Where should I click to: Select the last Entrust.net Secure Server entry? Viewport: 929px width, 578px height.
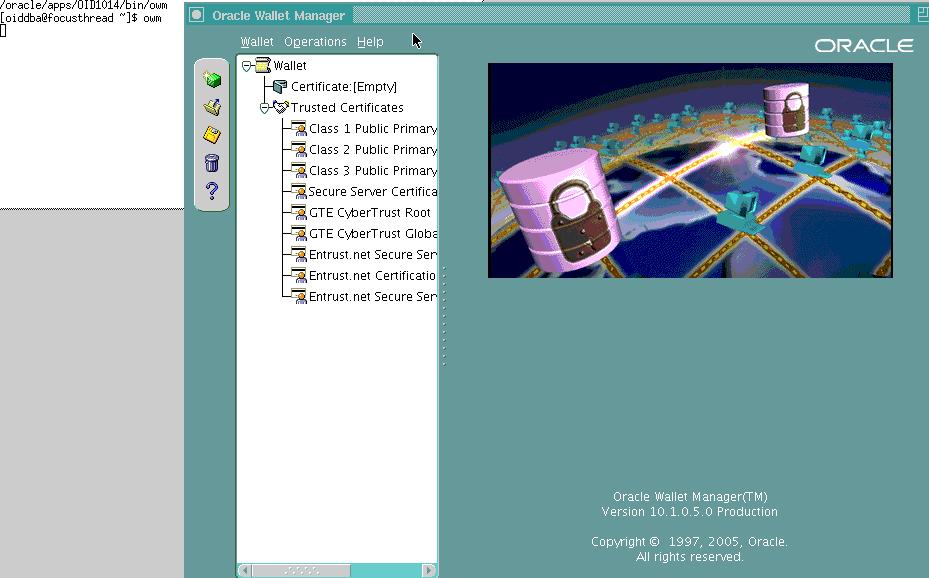click(x=373, y=297)
